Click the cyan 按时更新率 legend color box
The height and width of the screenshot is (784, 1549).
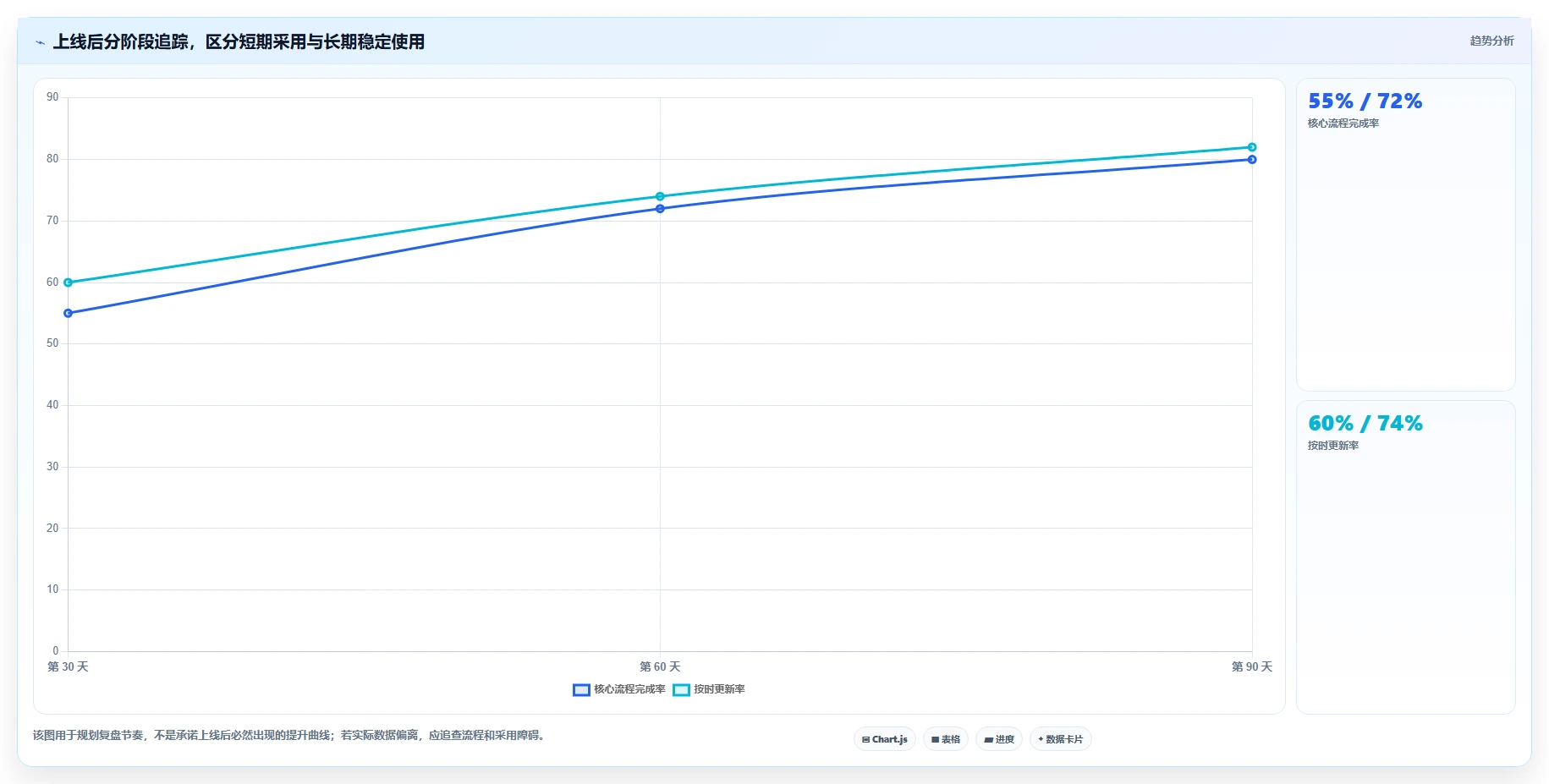click(x=681, y=690)
